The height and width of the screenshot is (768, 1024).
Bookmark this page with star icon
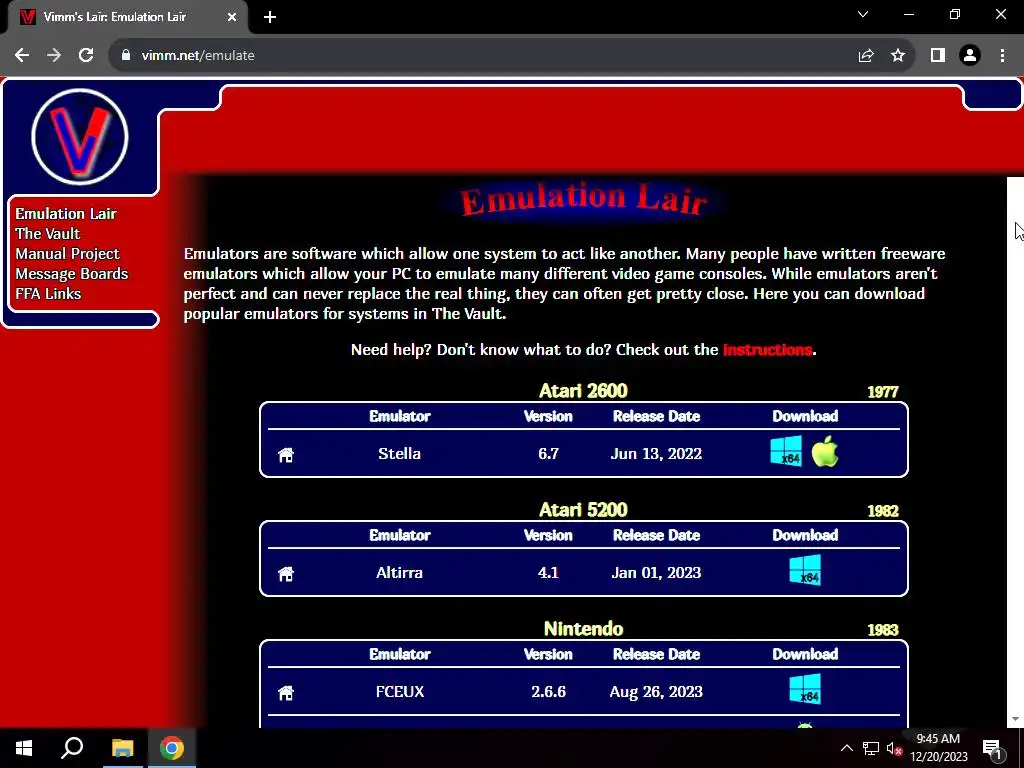pyautogui.click(x=898, y=56)
